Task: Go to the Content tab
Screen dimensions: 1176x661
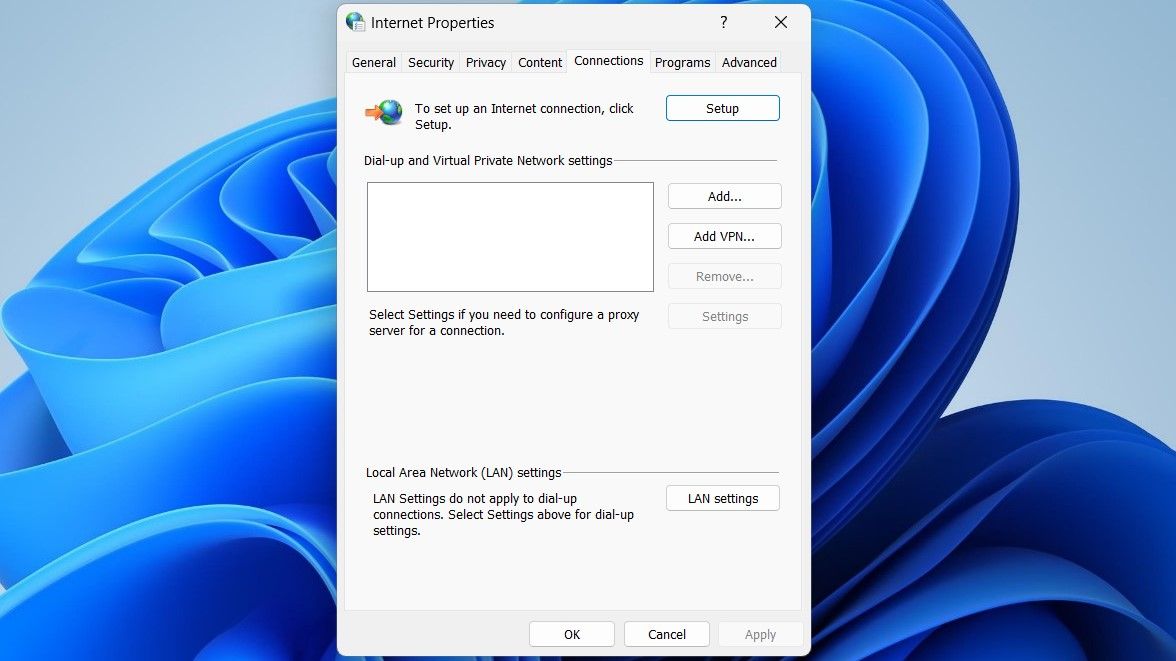Action: [x=539, y=62]
